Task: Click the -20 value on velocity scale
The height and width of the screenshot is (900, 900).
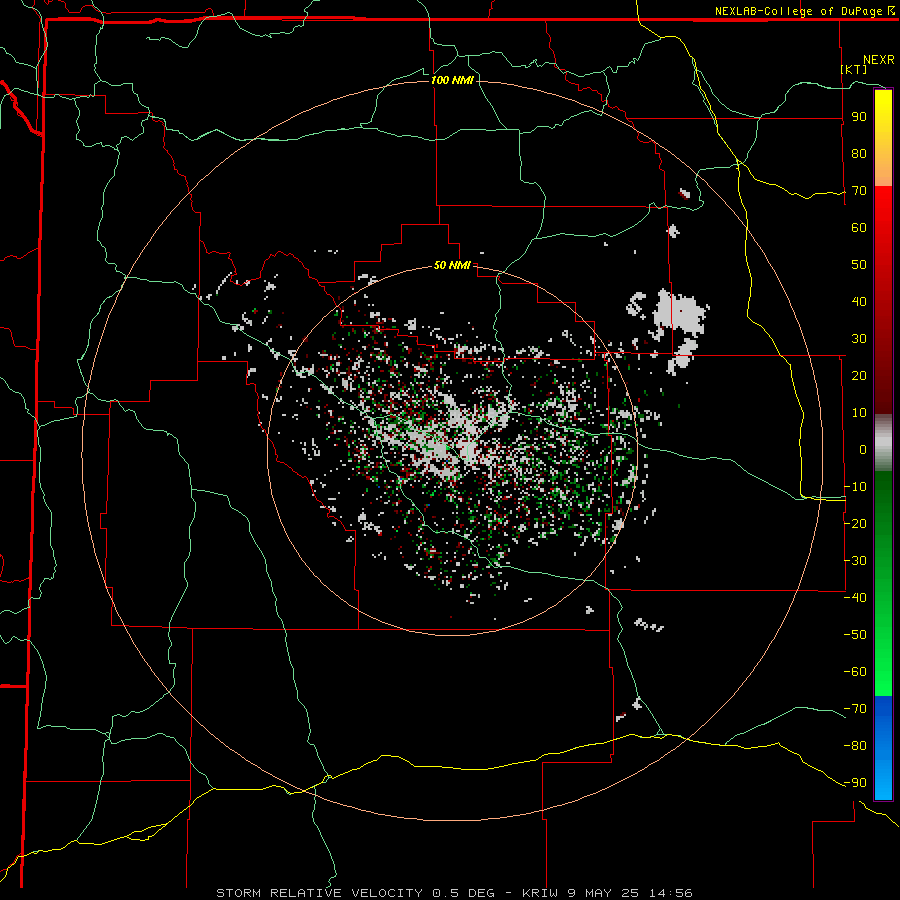Action: (x=855, y=524)
